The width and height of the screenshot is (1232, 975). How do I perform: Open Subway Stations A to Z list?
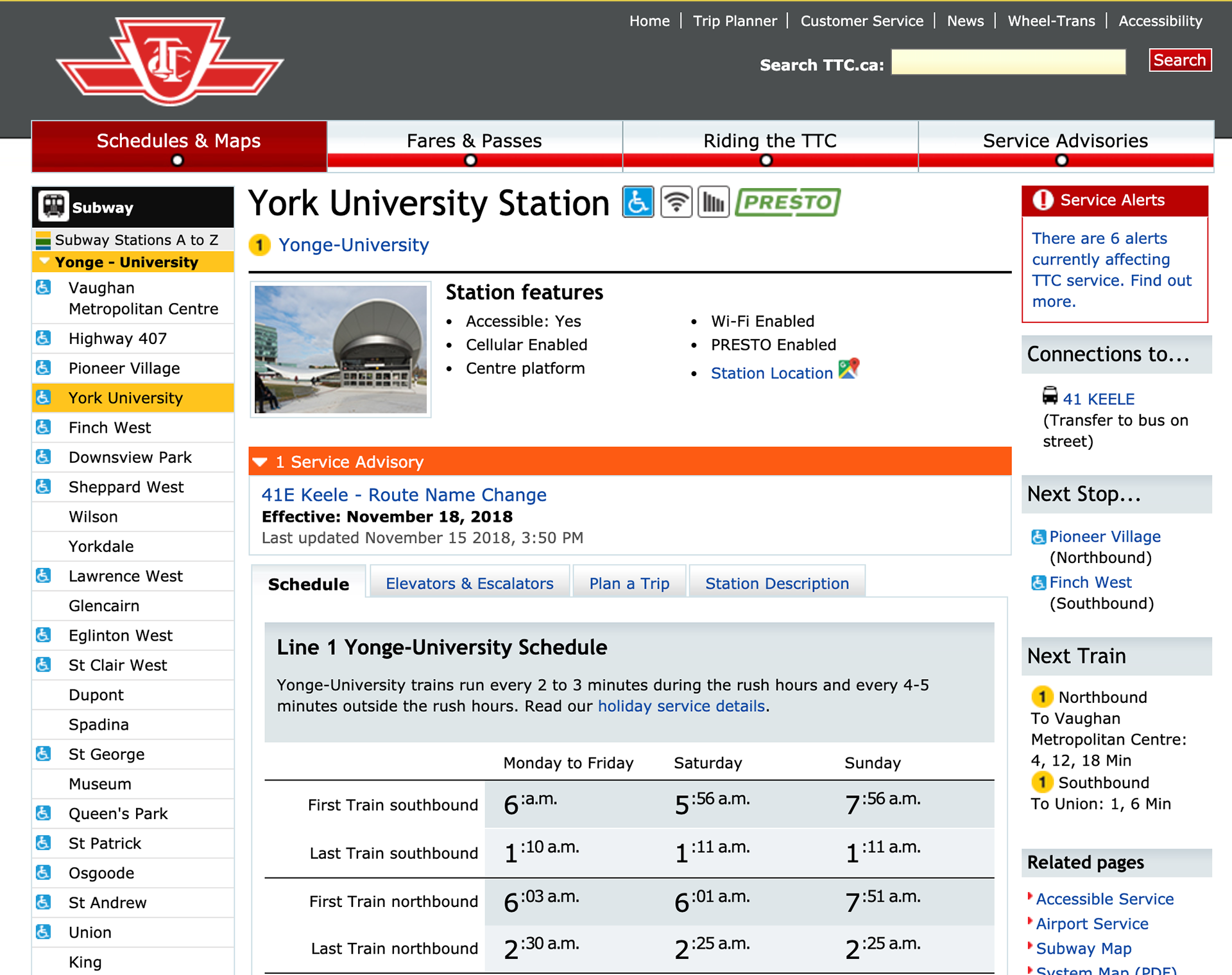pyautogui.click(x=136, y=240)
